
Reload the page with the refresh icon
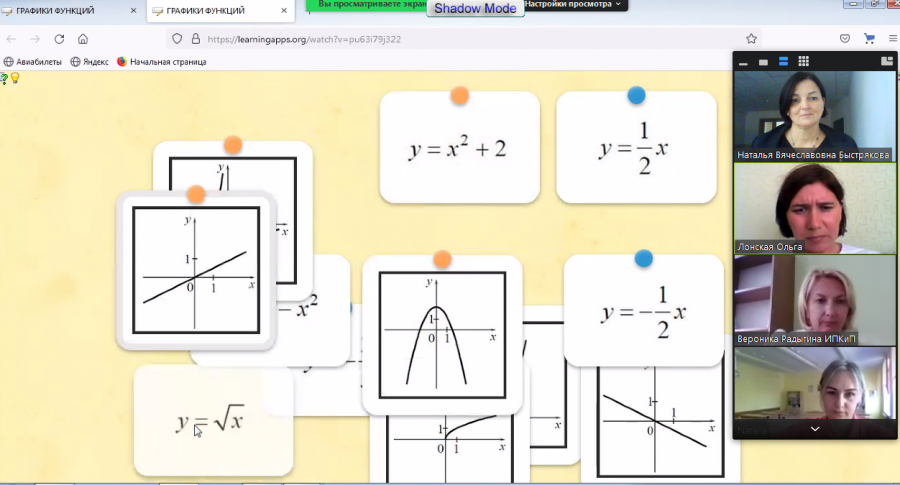(x=59, y=39)
